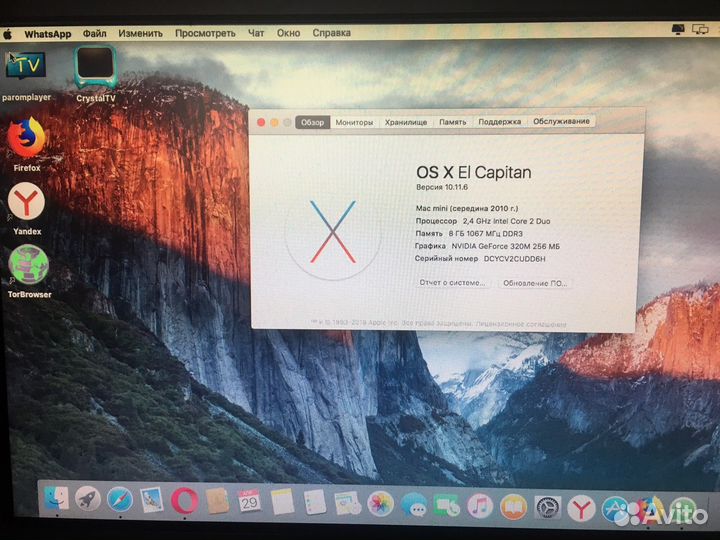This screenshot has width=720, height=540.
Task: Click the Версия 10.11.6 text
Action: (x=442, y=187)
